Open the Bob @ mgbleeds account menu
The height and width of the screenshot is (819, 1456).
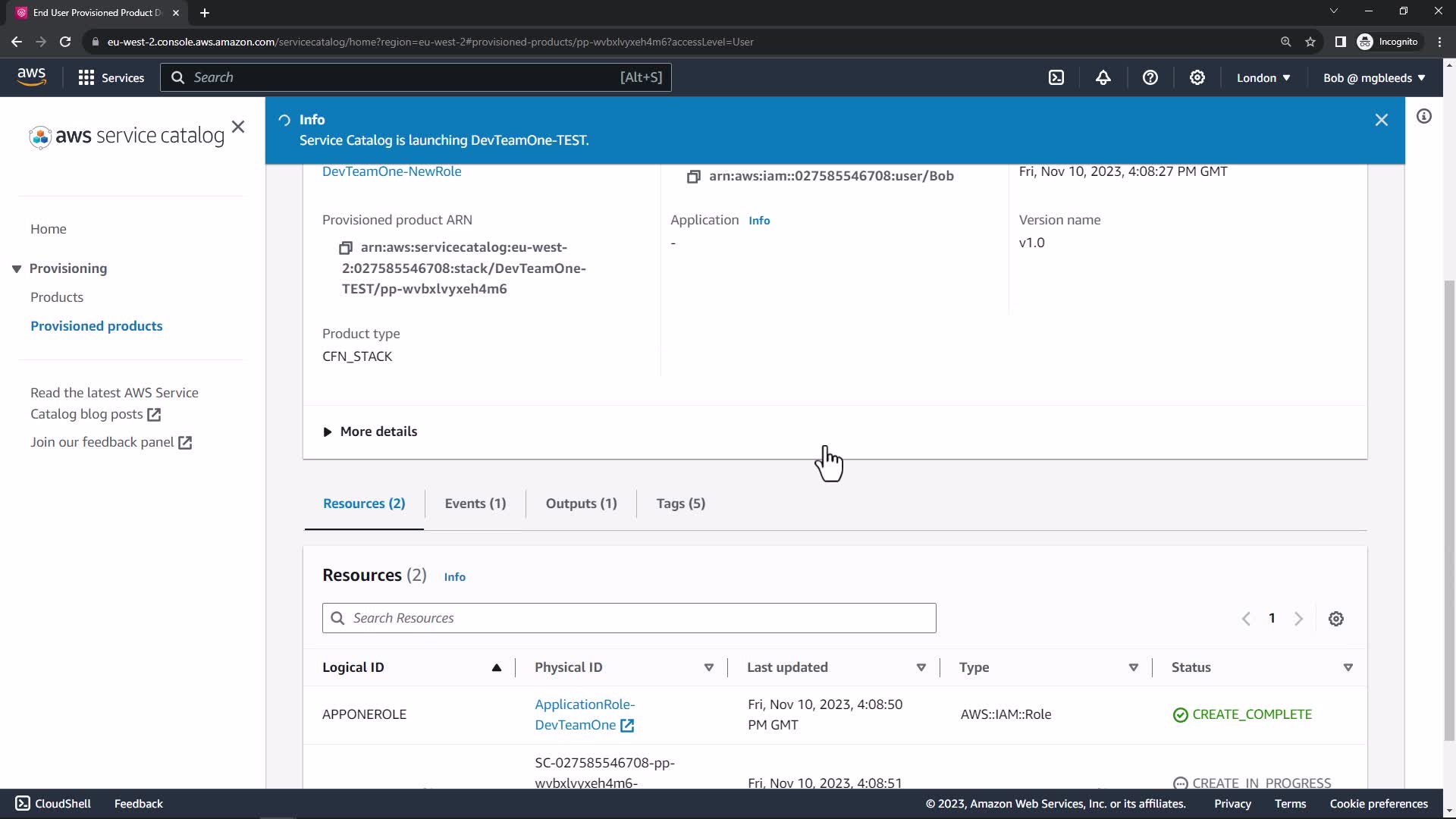pos(1374,77)
